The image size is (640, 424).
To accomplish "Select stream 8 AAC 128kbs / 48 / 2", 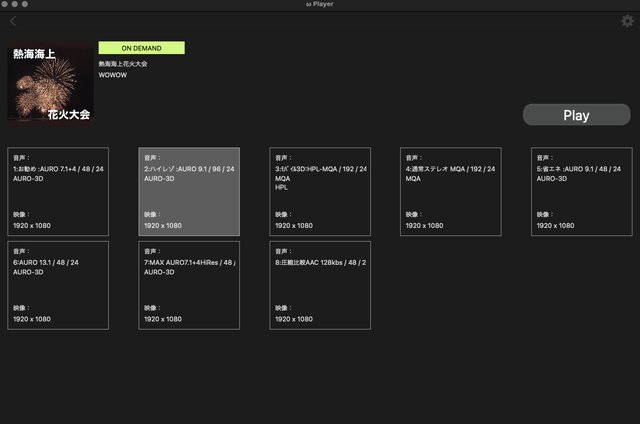I will tap(320, 285).
